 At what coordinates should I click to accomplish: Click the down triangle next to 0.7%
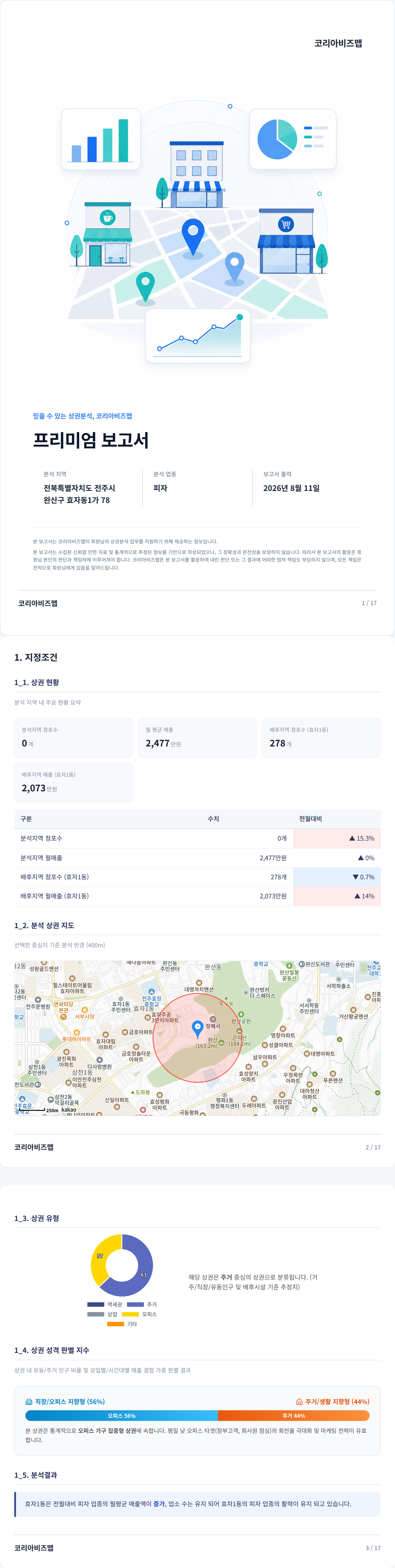tap(355, 877)
